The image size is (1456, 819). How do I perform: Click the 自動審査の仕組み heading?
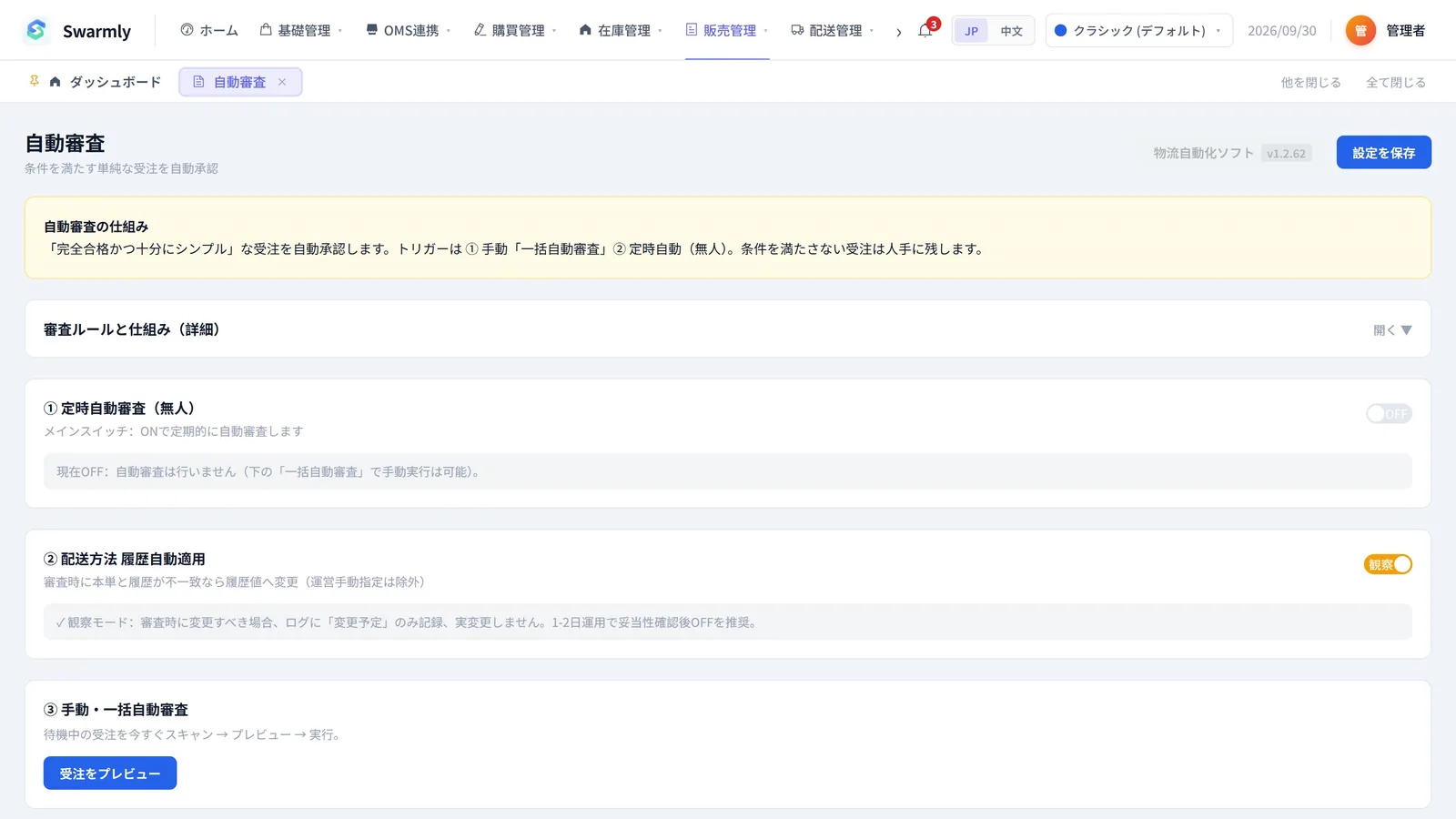point(96,227)
